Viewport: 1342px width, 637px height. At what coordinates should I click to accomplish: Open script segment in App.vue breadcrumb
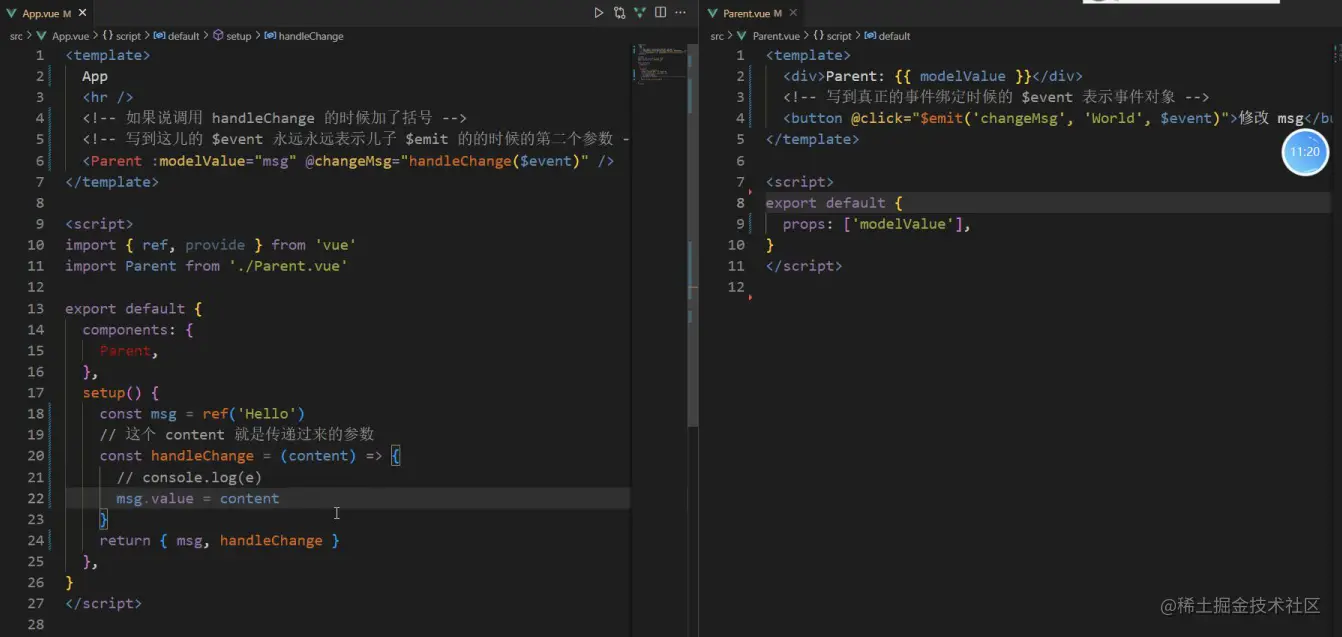click(128, 36)
